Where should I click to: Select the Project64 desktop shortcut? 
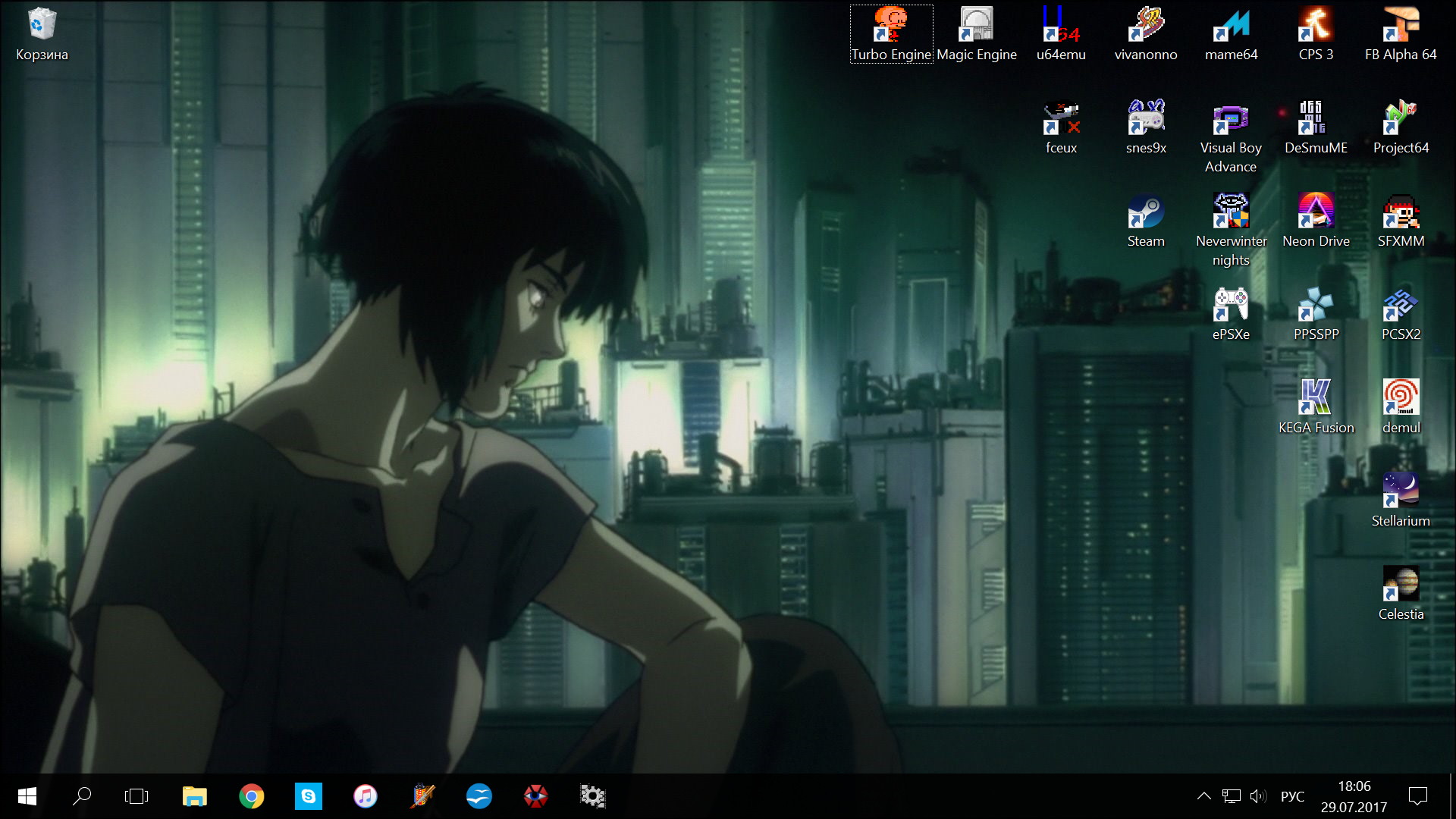(1401, 128)
